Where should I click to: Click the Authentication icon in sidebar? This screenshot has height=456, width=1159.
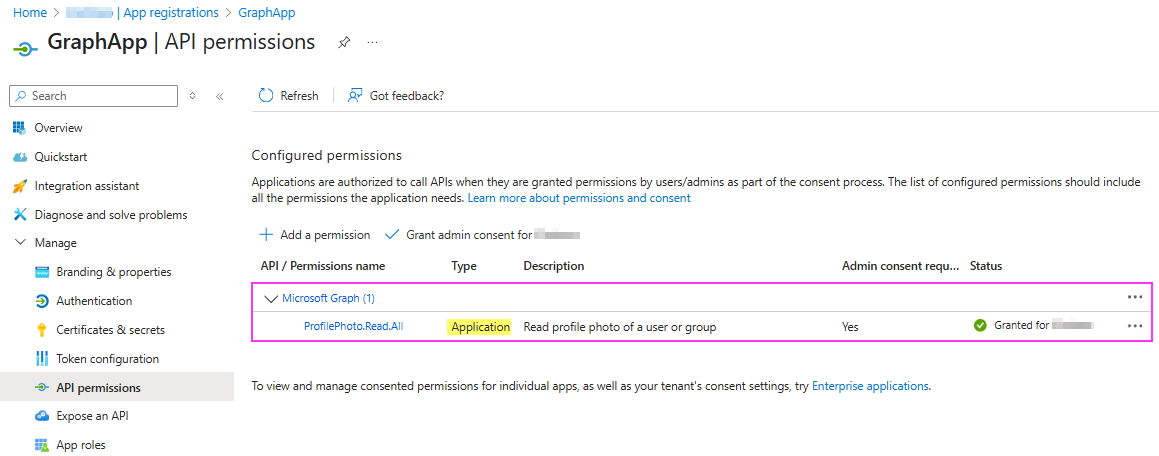pos(42,301)
